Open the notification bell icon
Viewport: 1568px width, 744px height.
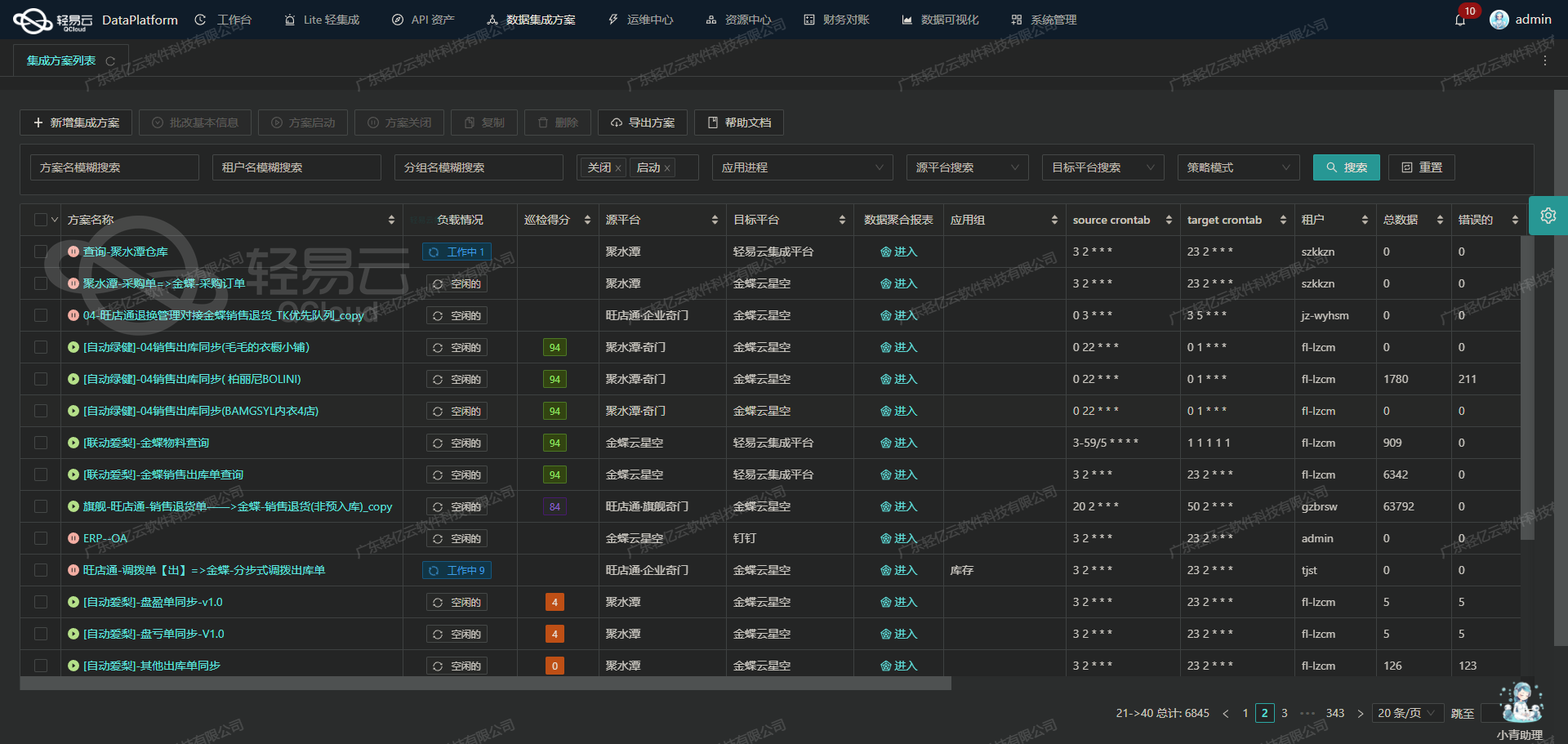click(1460, 20)
